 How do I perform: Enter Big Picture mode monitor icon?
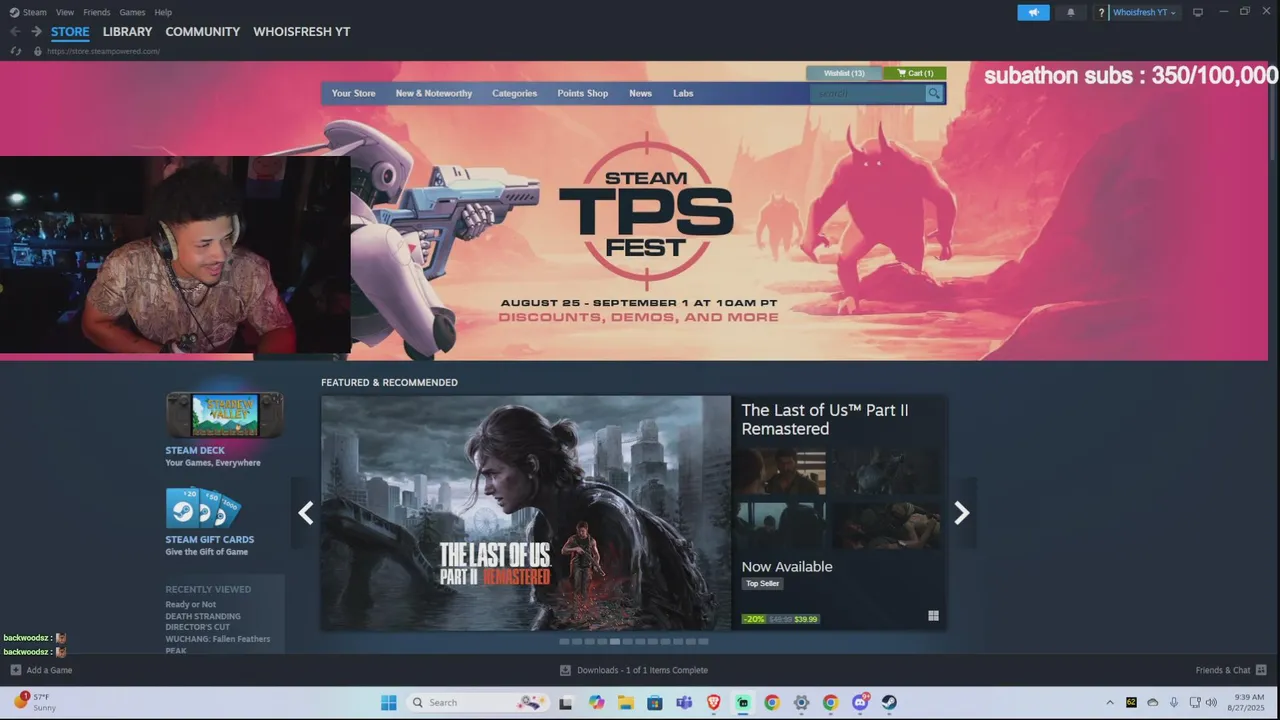(1198, 12)
